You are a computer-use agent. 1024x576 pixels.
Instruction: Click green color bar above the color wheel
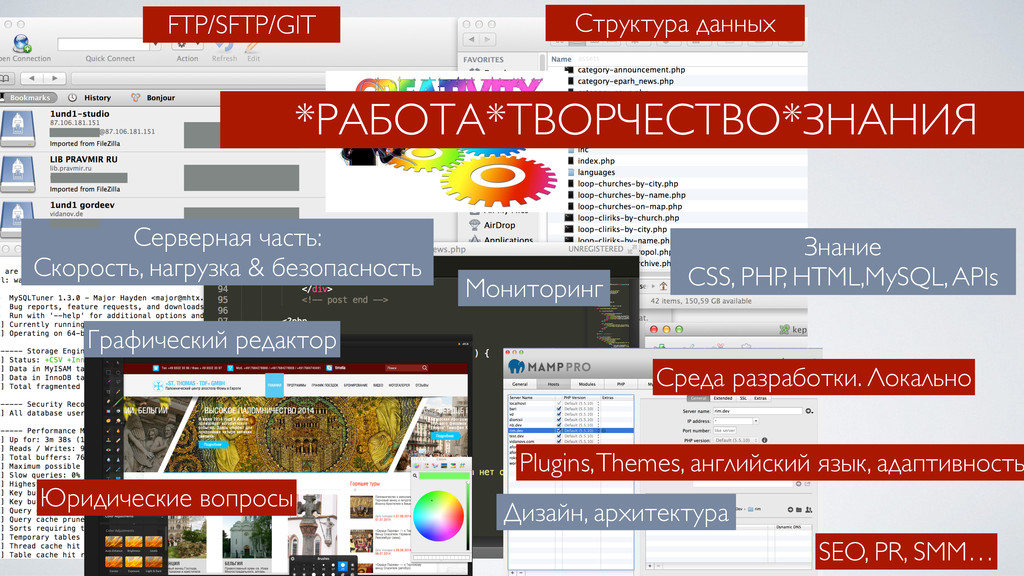point(443,476)
